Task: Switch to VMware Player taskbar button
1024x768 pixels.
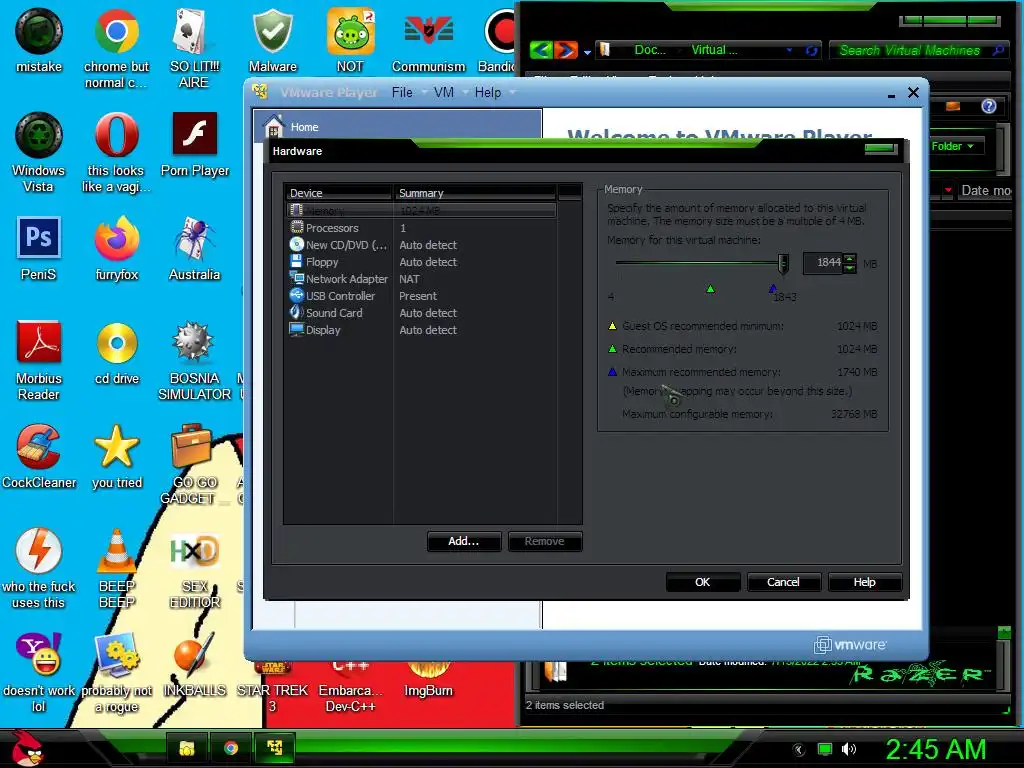Action: point(275,748)
